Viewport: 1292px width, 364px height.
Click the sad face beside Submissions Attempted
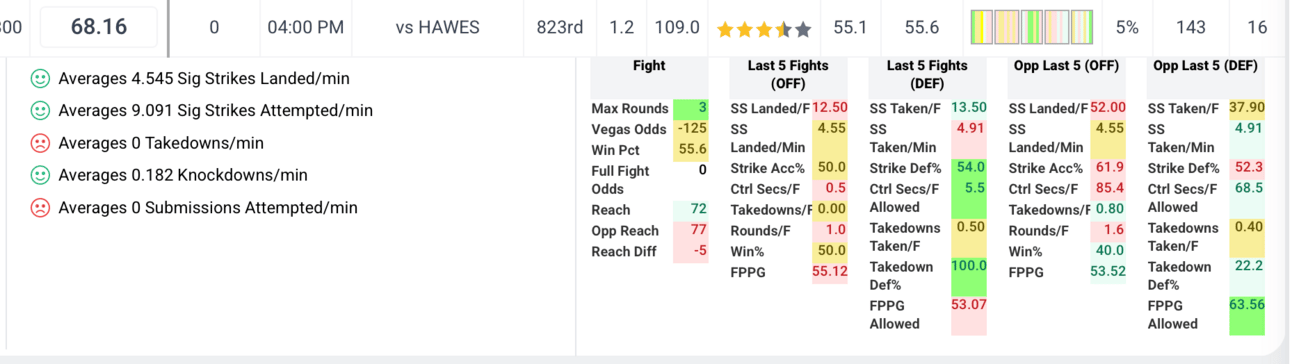click(x=40, y=208)
